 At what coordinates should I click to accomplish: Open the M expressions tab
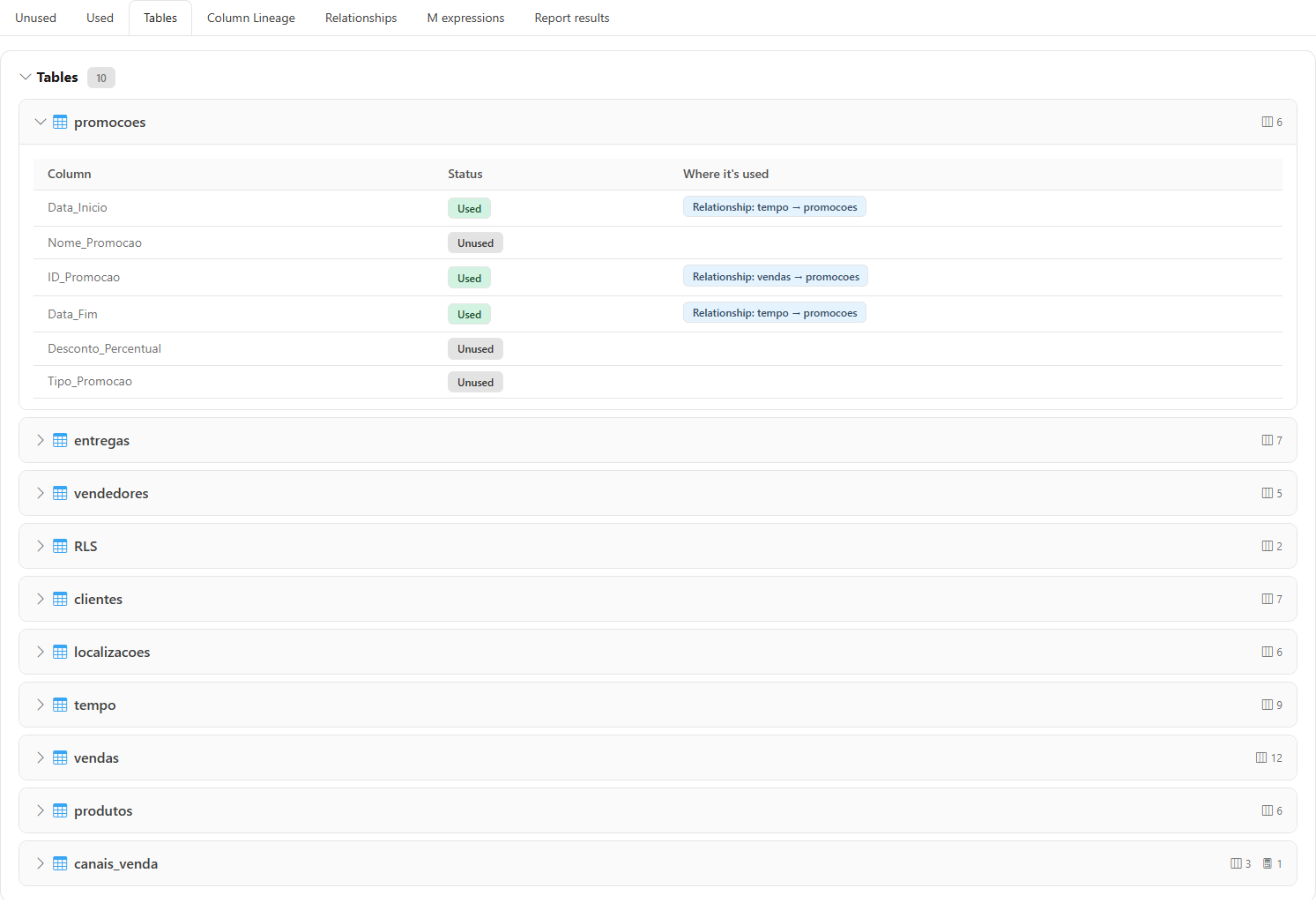pos(465,18)
